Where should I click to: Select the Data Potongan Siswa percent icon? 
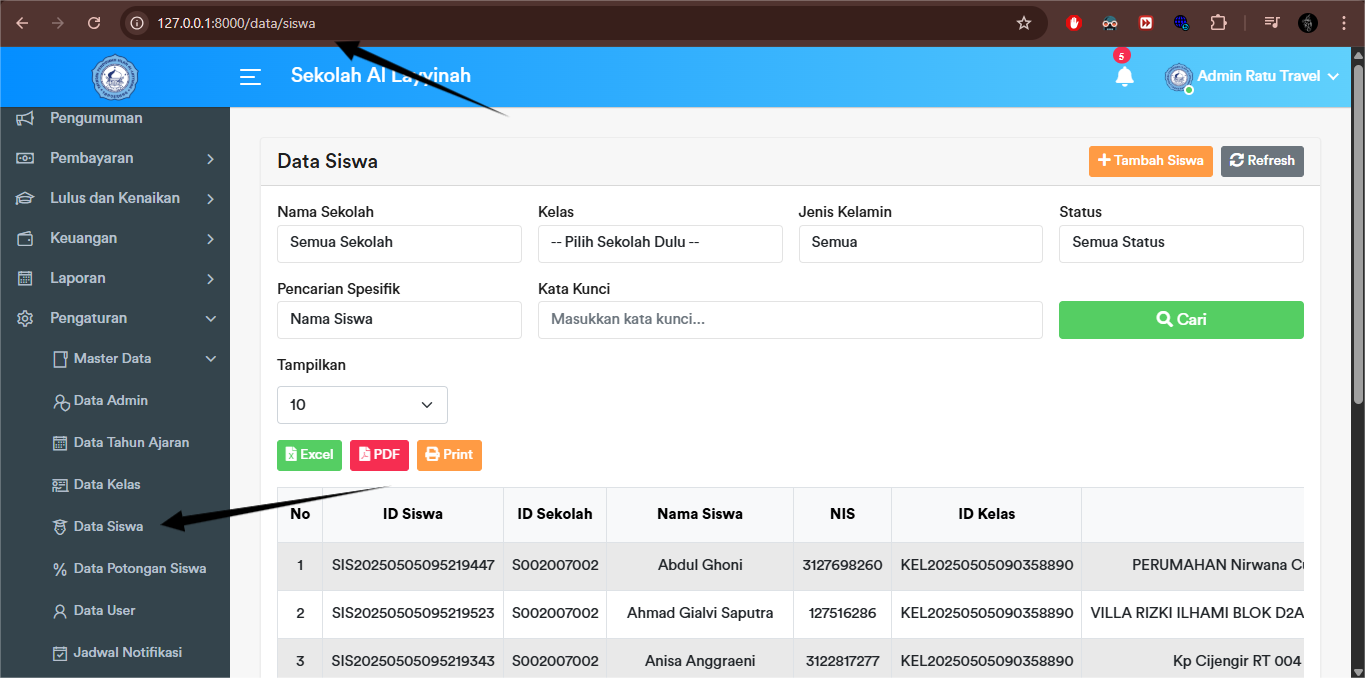(60, 568)
